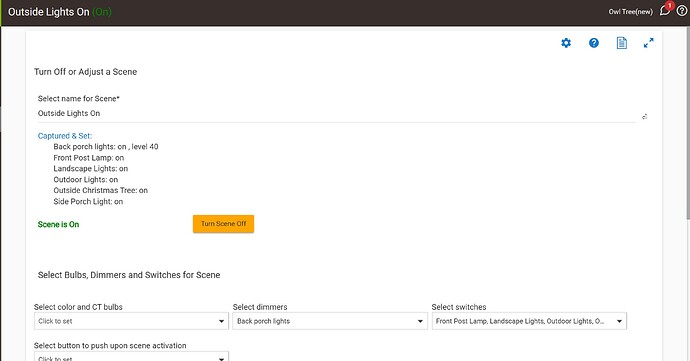
Task: Click the red notification badge
Action: point(669,6)
